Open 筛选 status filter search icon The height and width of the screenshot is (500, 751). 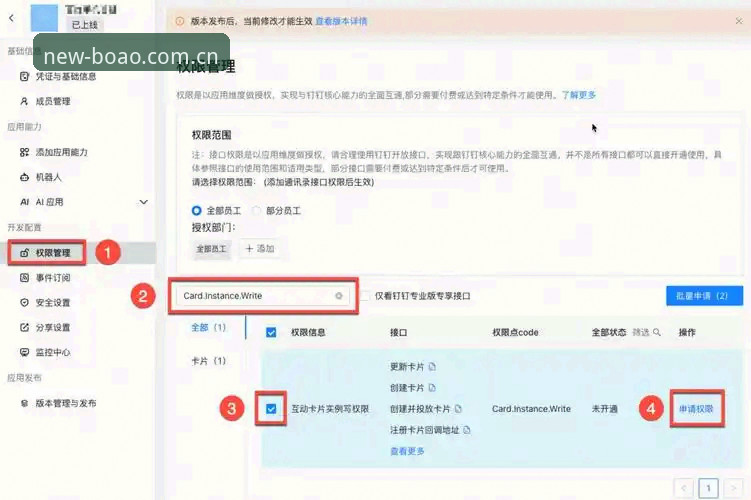click(x=657, y=332)
